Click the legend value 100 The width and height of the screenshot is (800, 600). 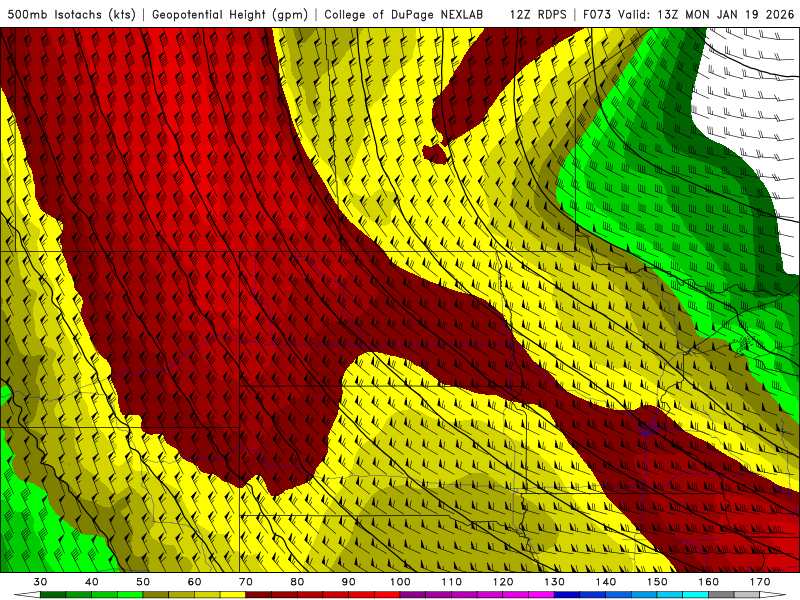(400, 582)
